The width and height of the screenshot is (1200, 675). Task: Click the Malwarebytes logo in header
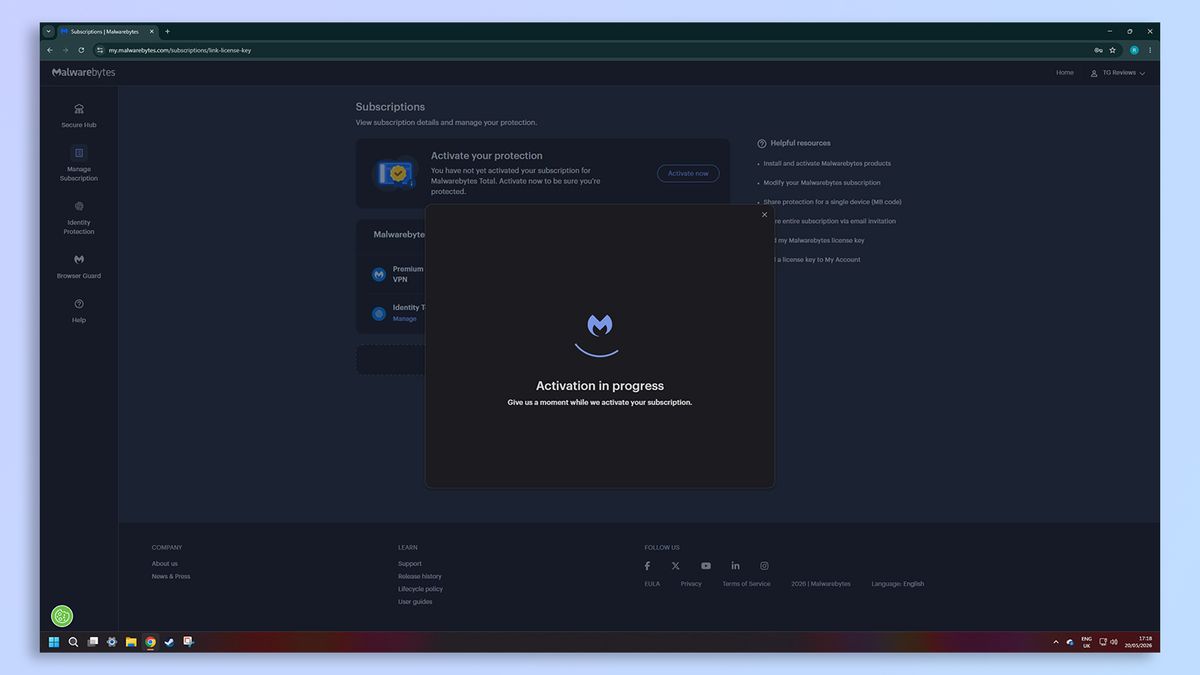[x=84, y=72]
